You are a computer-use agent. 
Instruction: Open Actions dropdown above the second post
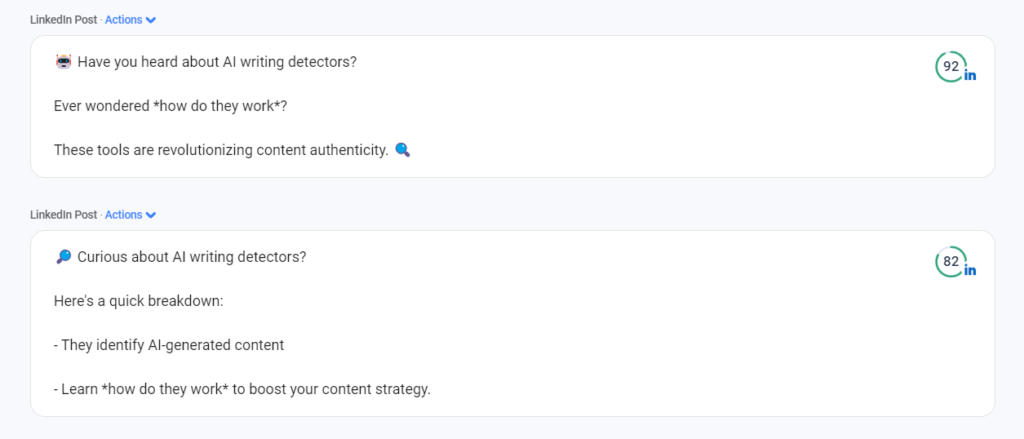130,215
